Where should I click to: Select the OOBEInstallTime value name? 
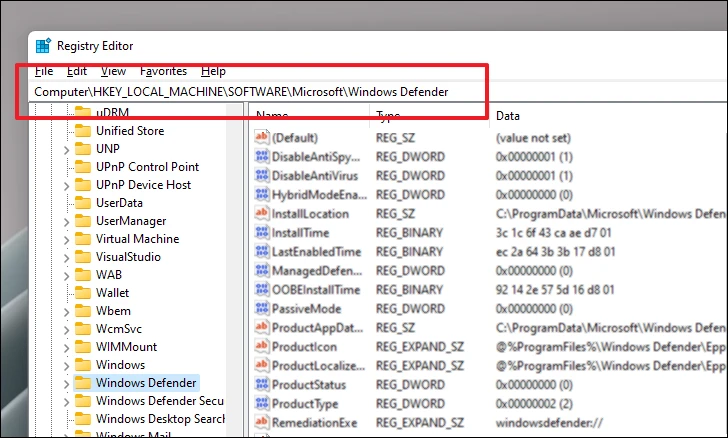[x=316, y=290]
